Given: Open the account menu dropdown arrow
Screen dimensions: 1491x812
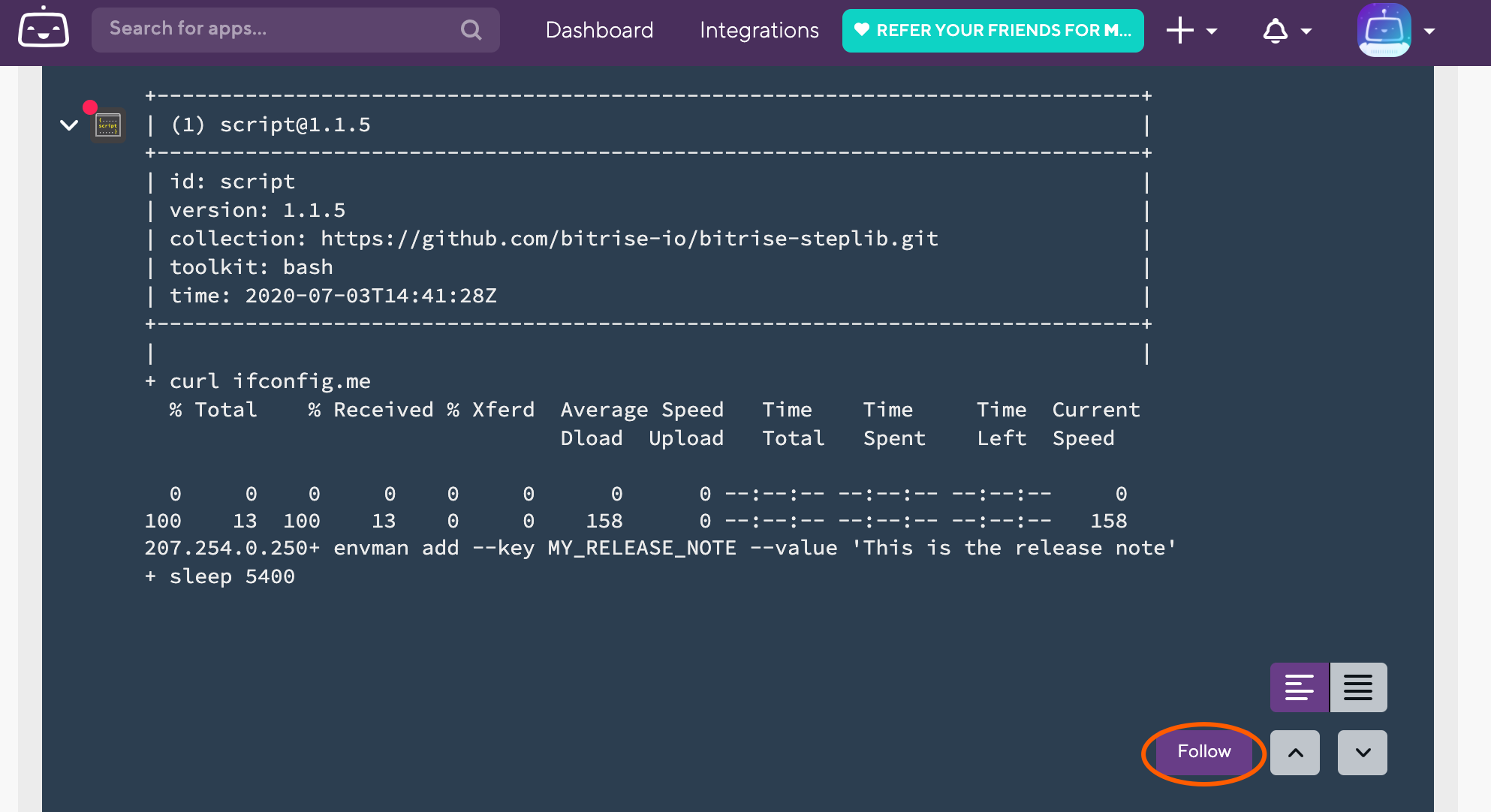Looking at the screenshot, I should (1430, 32).
